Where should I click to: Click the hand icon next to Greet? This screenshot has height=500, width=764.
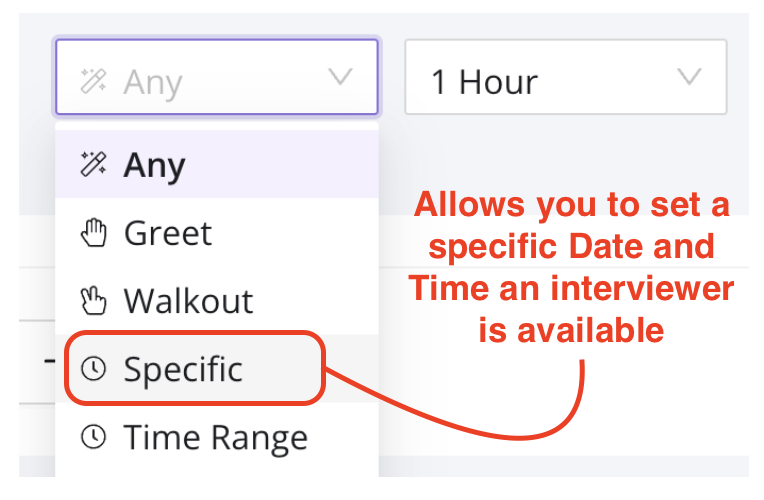[x=93, y=233]
